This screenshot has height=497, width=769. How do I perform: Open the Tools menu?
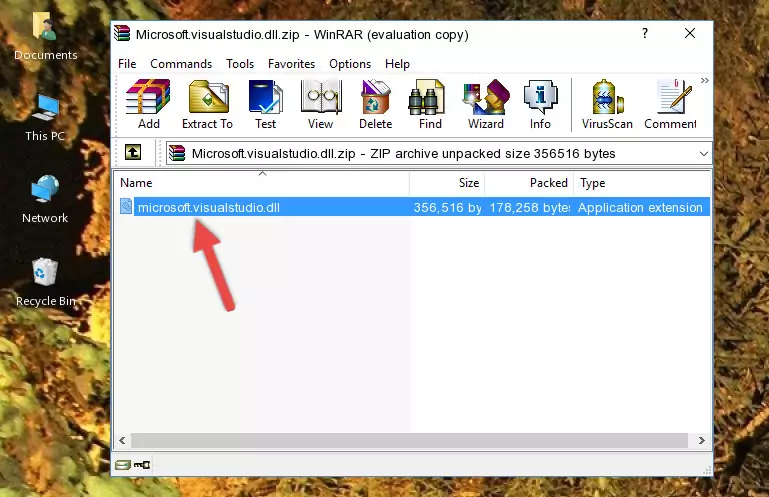[x=240, y=64]
